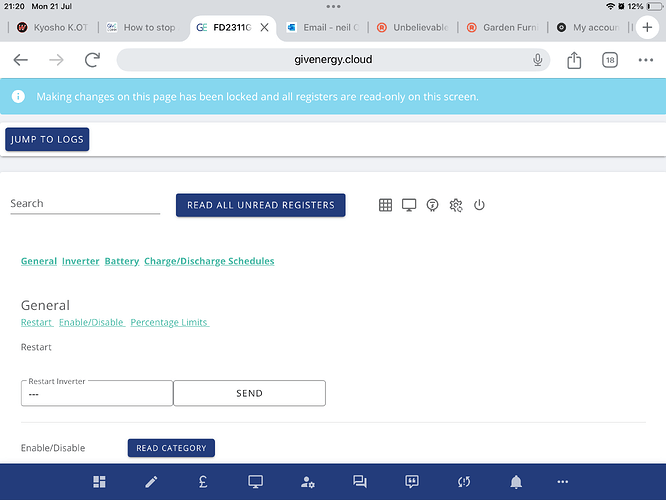666x500 pixels.
Task: Tap Safari share icon
Action: pyautogui.click(x=574, y=60)
